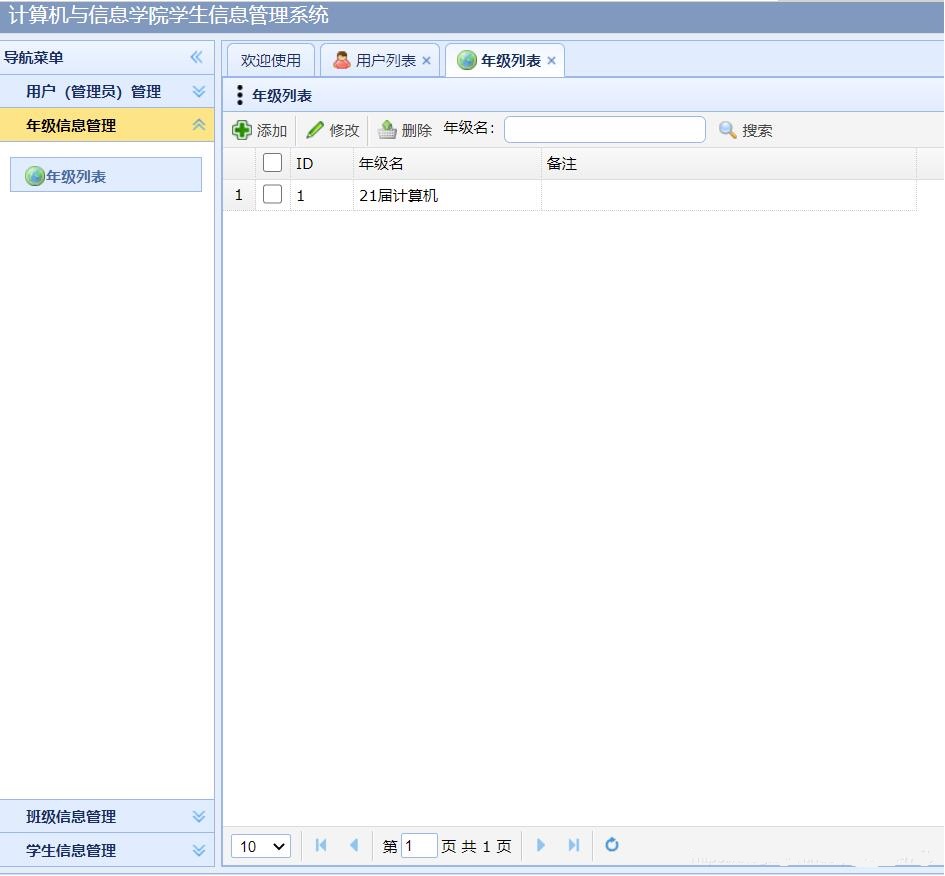The width and height of the screenshot is (945, 876).
Task: Switch to the 欢迎使用 tab
Action: coord(271,60)
